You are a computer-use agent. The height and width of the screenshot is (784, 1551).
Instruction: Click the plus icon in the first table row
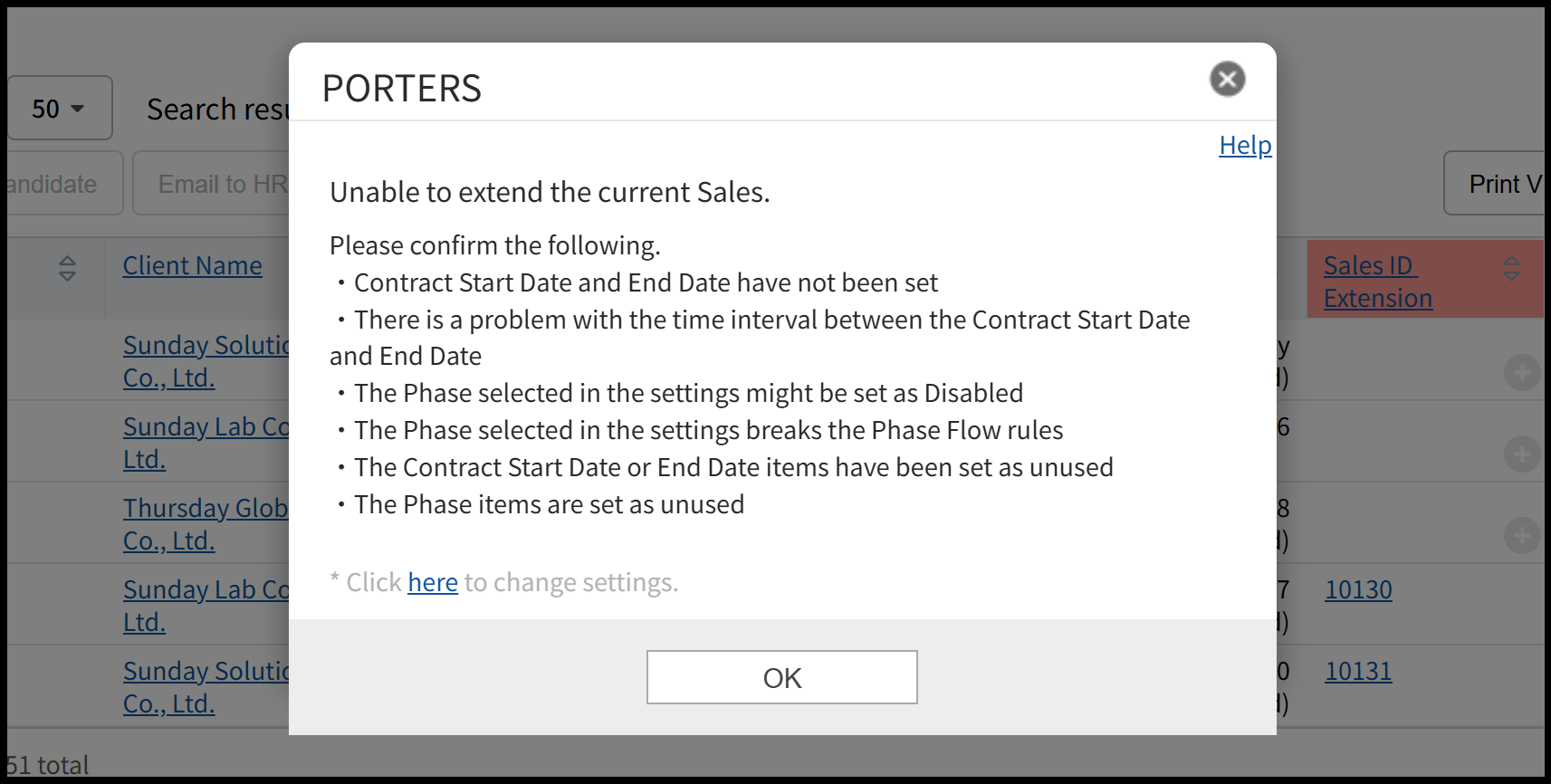pyautogui.click(x=1521, y=372)
